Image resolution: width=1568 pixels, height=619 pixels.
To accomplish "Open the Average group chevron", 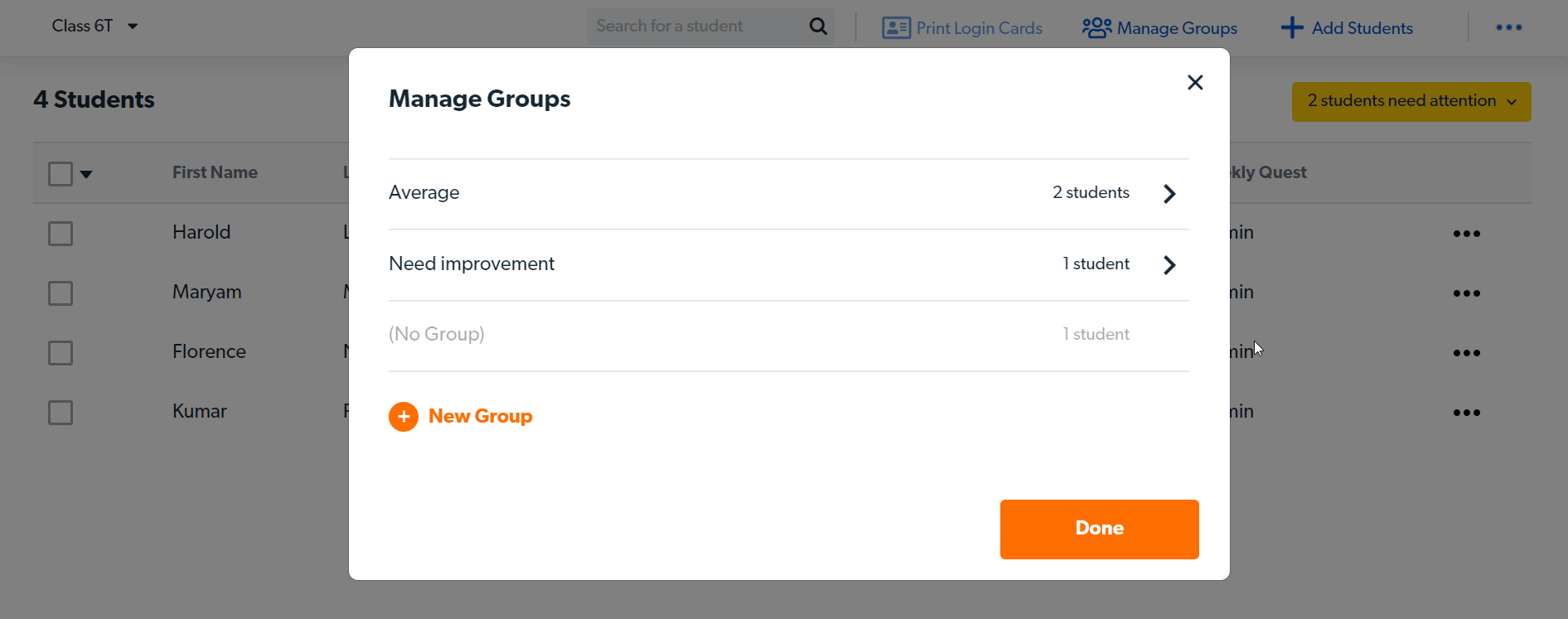I will [x=1169, y=193].
